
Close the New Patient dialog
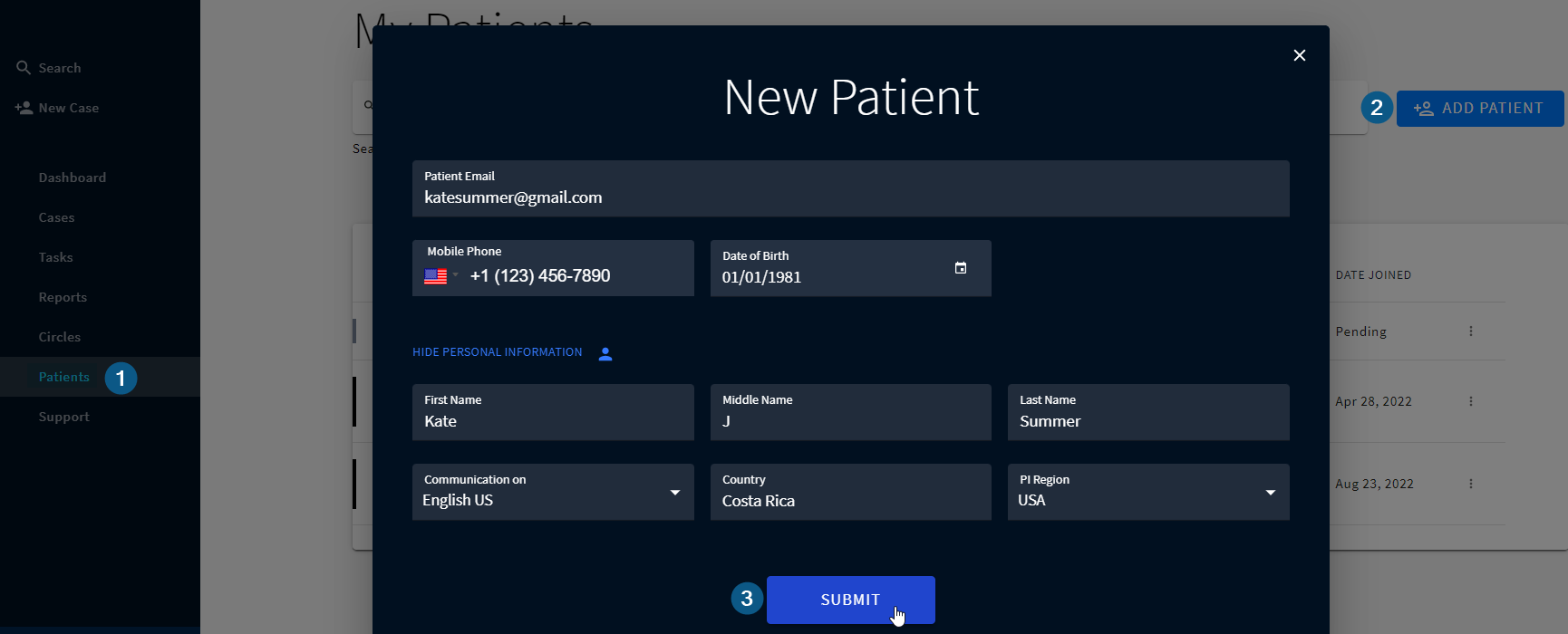click(1299, 55)
